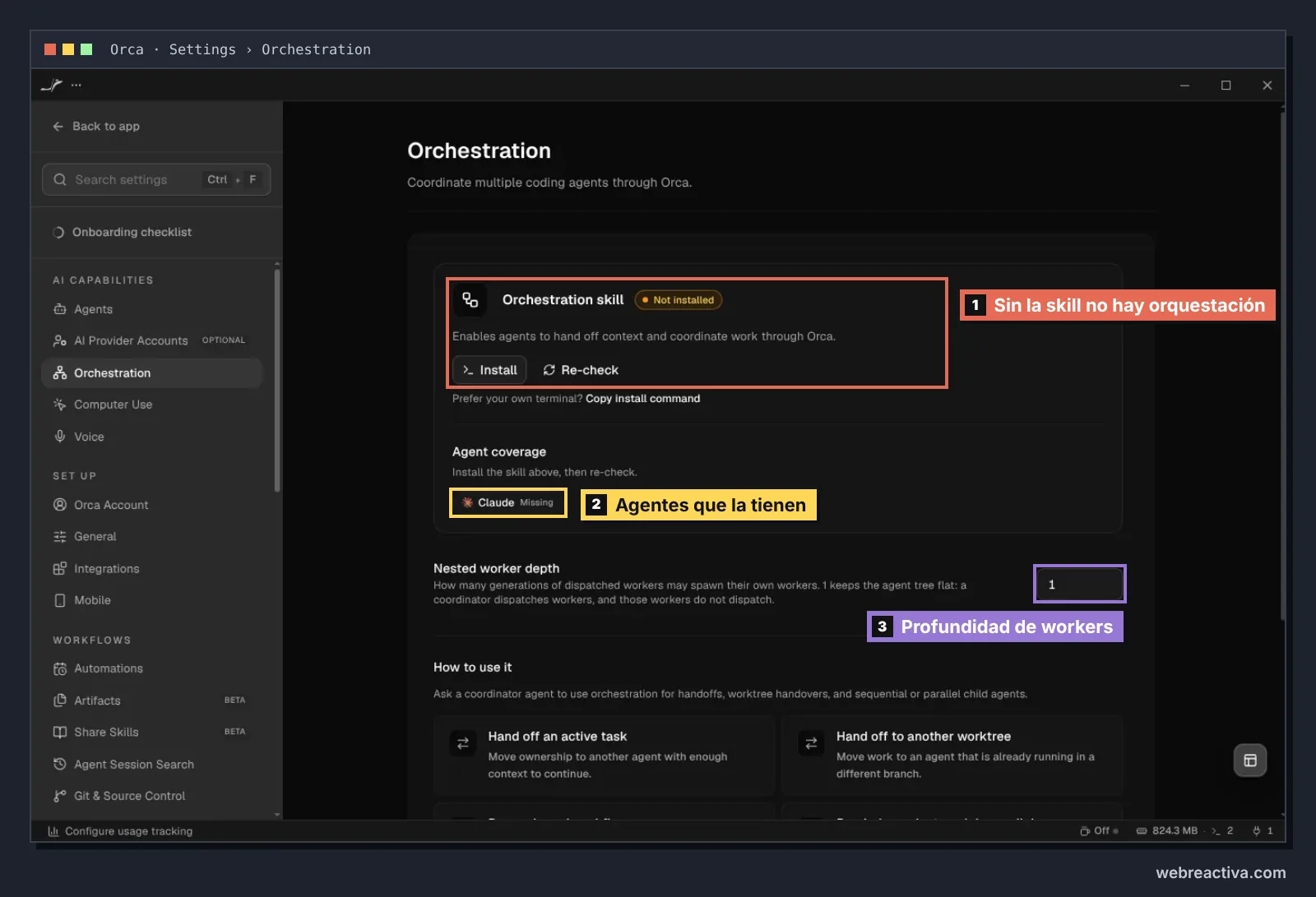Select Orchestration in the sidebar

pyautogui.click(x=152, y=373)
